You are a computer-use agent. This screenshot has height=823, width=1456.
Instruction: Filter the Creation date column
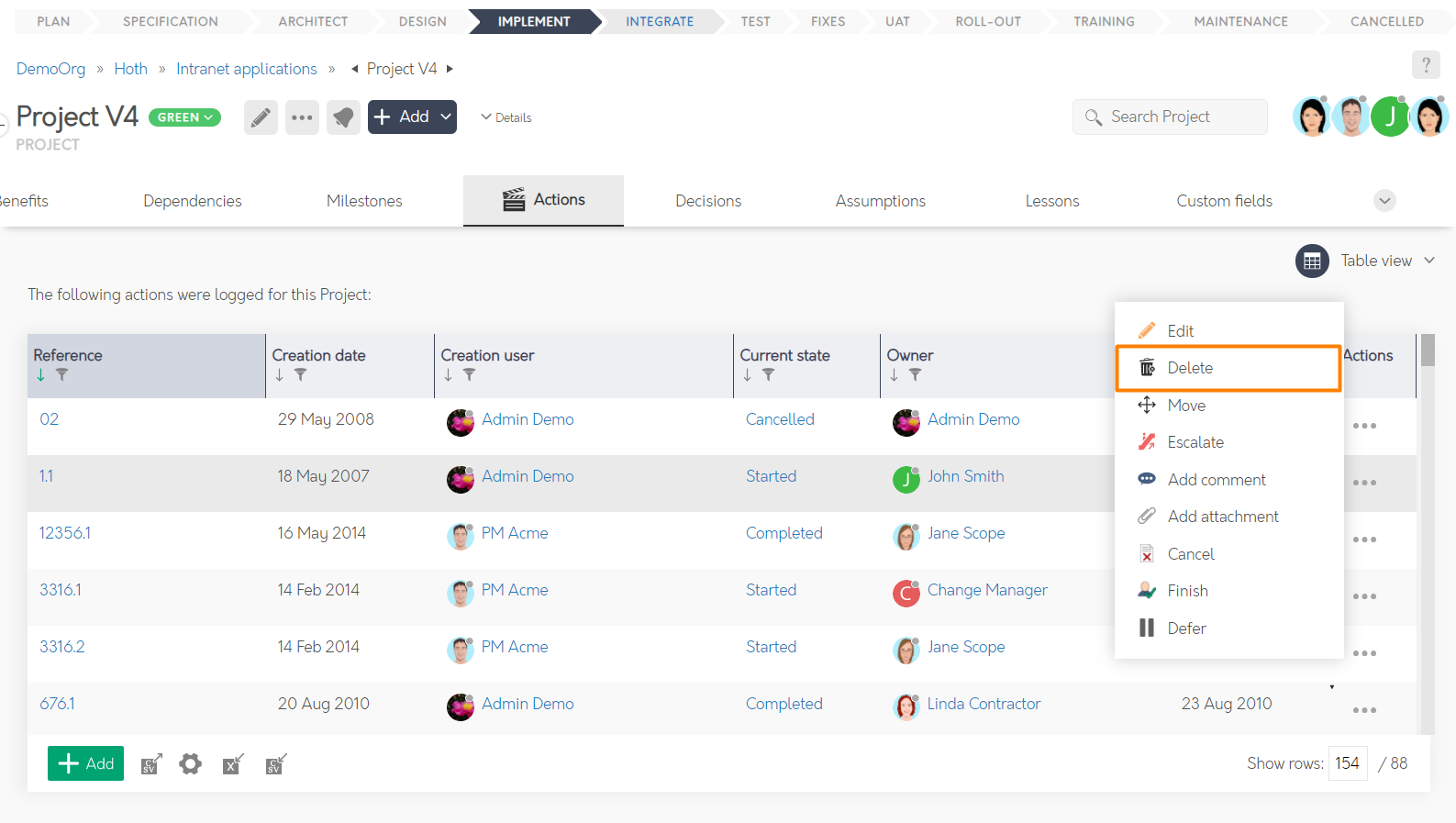click(300, 375)
